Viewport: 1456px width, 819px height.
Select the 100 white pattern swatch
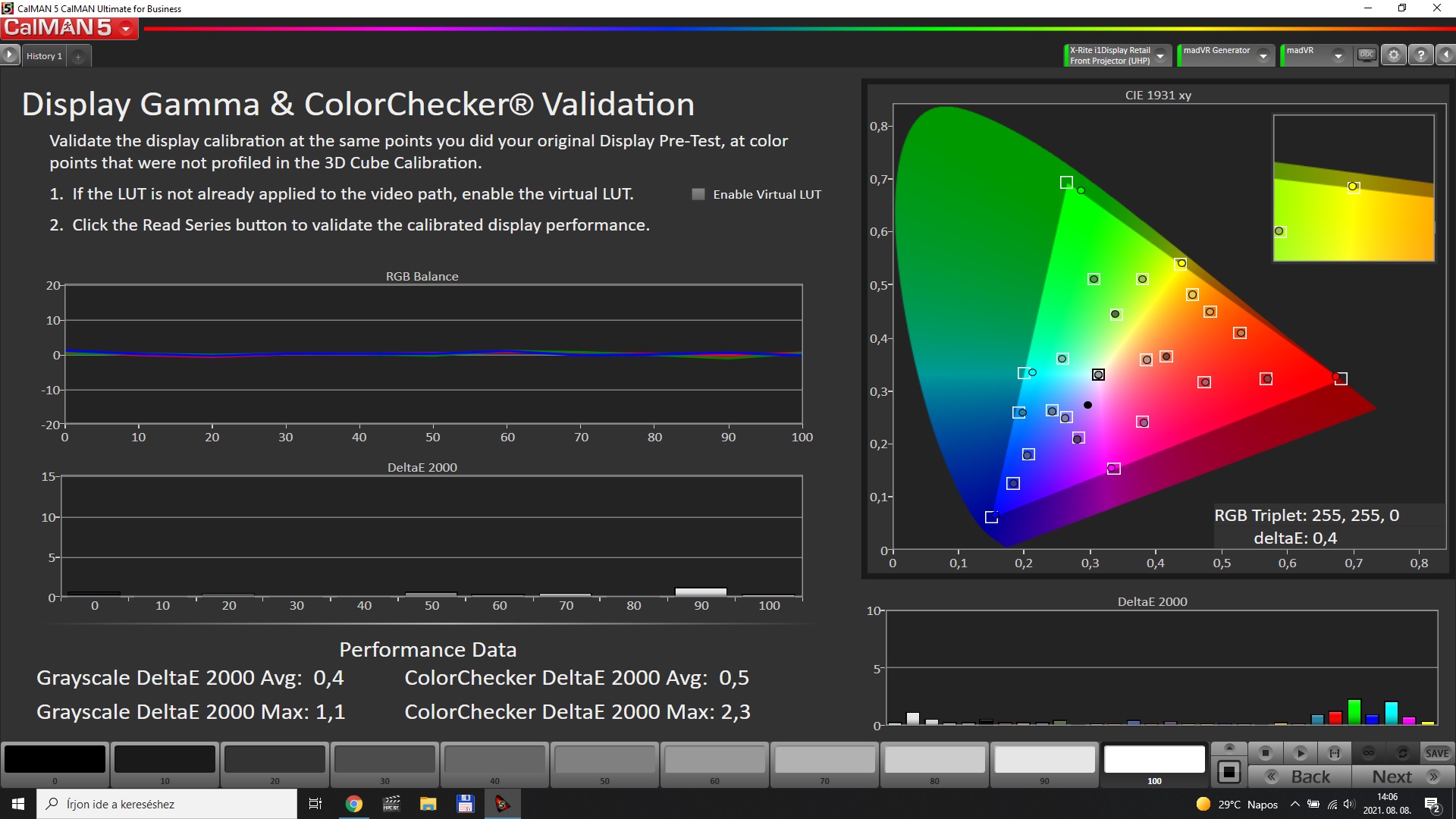coord(1154,760)
